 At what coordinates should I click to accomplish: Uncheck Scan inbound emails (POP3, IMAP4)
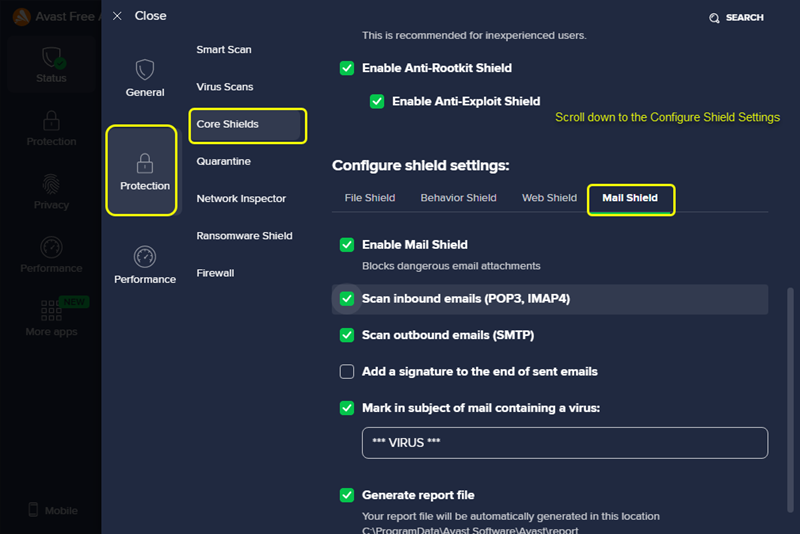[347, 299]
